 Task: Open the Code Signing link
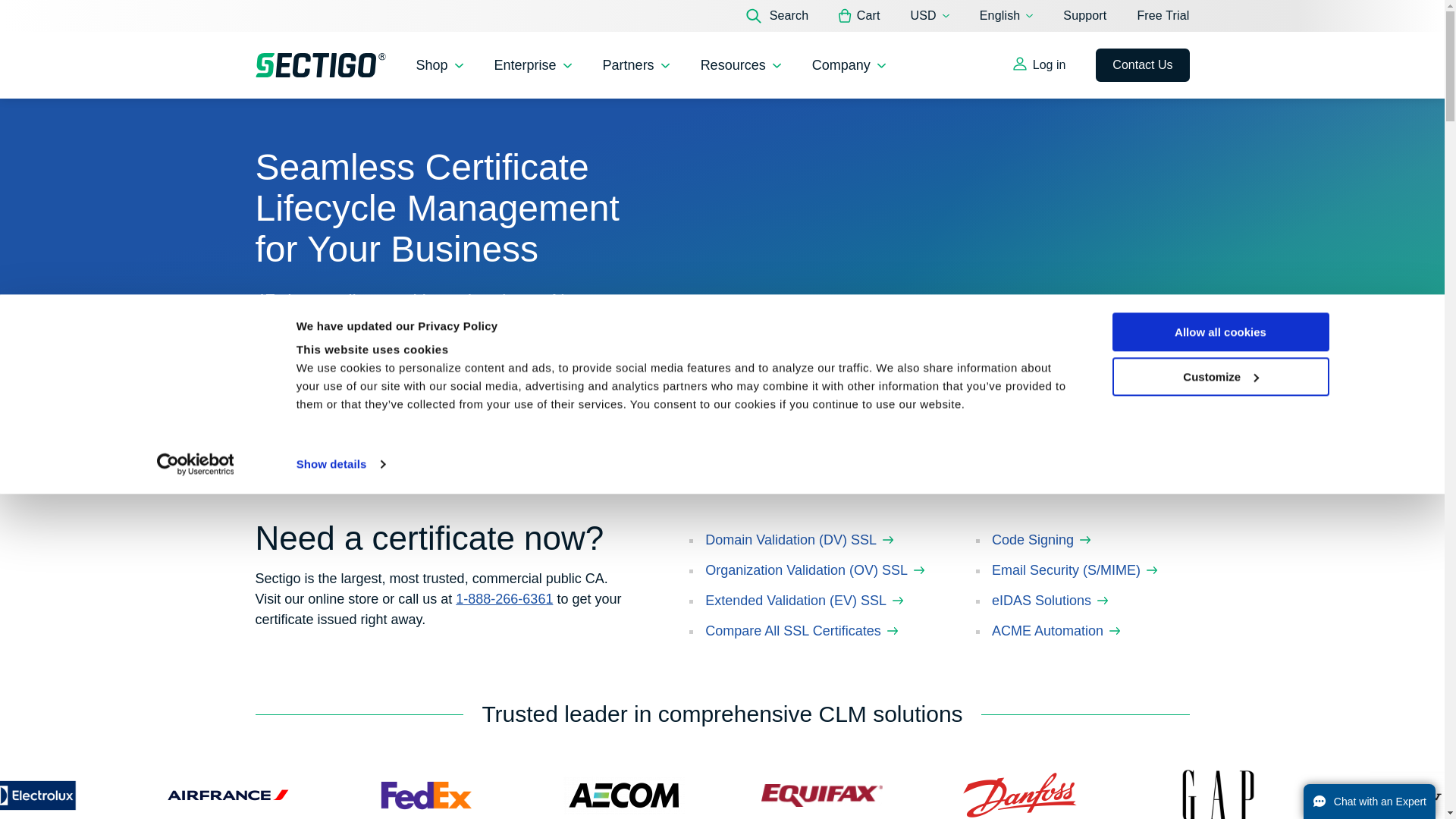coord(1041,540)
